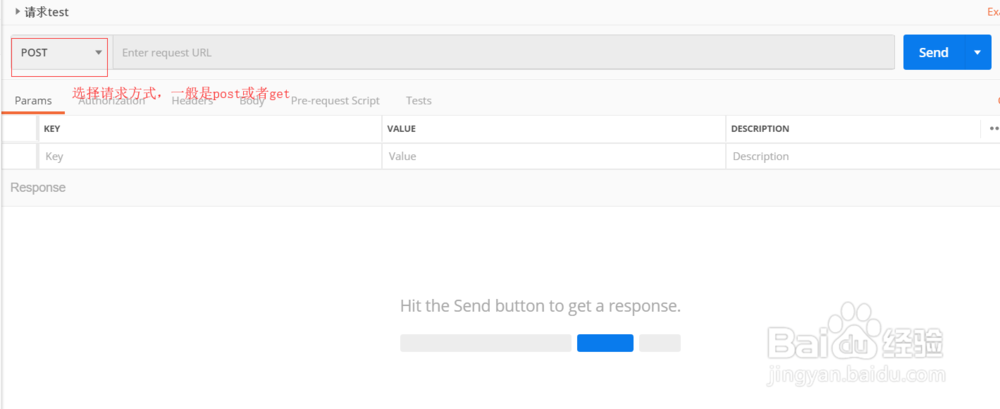Click the DESCRIPTION column header
Viewport: 1000px width, 409px height.
pos(760,129)
